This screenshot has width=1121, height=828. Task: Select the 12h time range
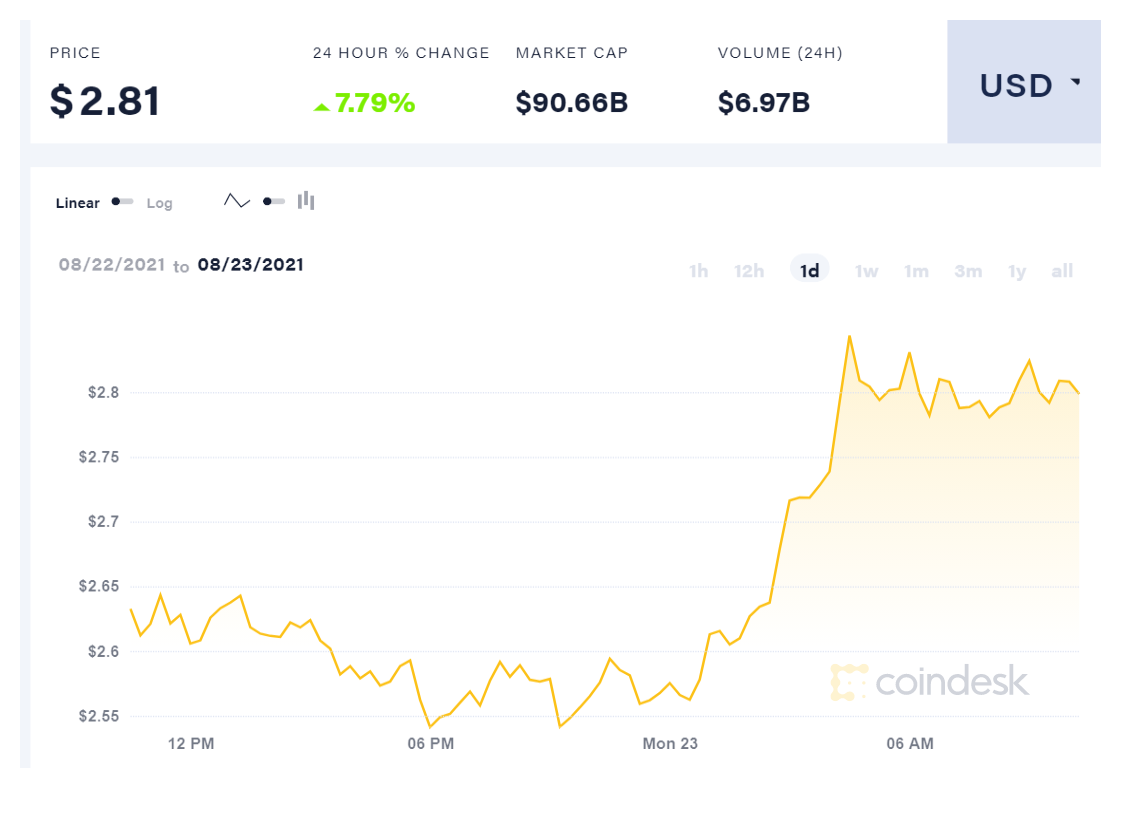749,271
